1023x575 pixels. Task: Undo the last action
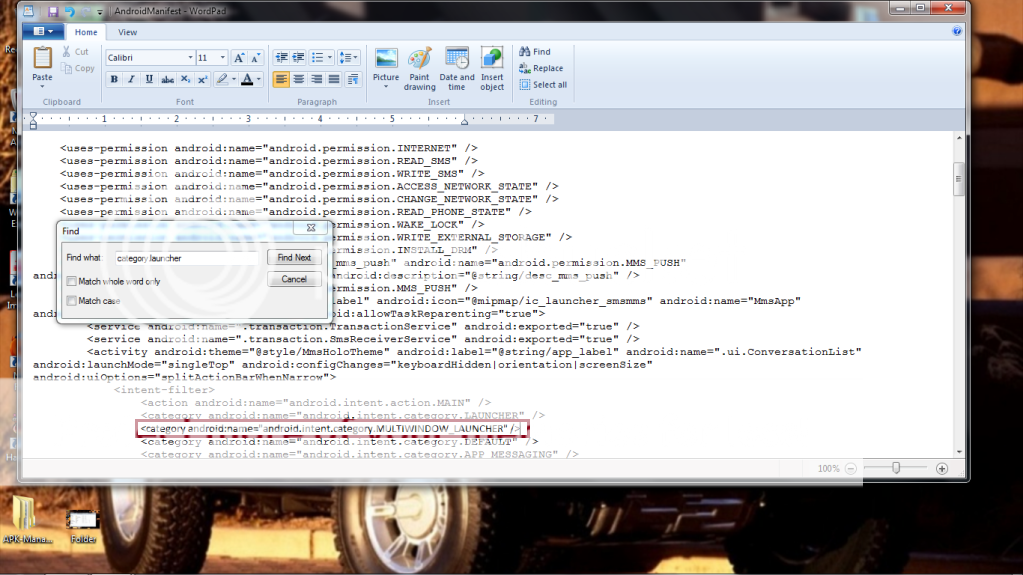[69, 11]
